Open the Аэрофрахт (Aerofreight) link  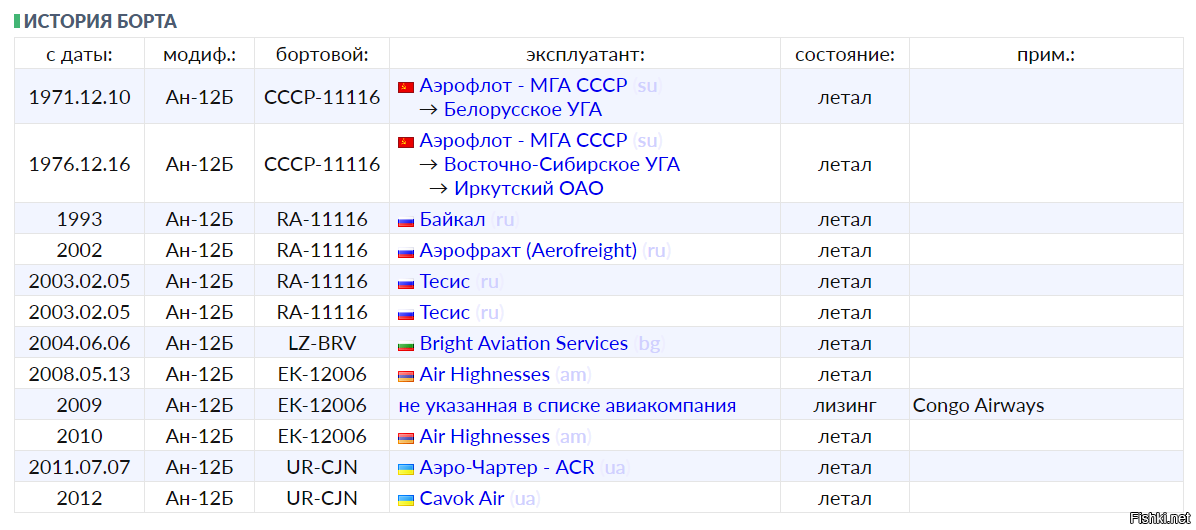528,251
